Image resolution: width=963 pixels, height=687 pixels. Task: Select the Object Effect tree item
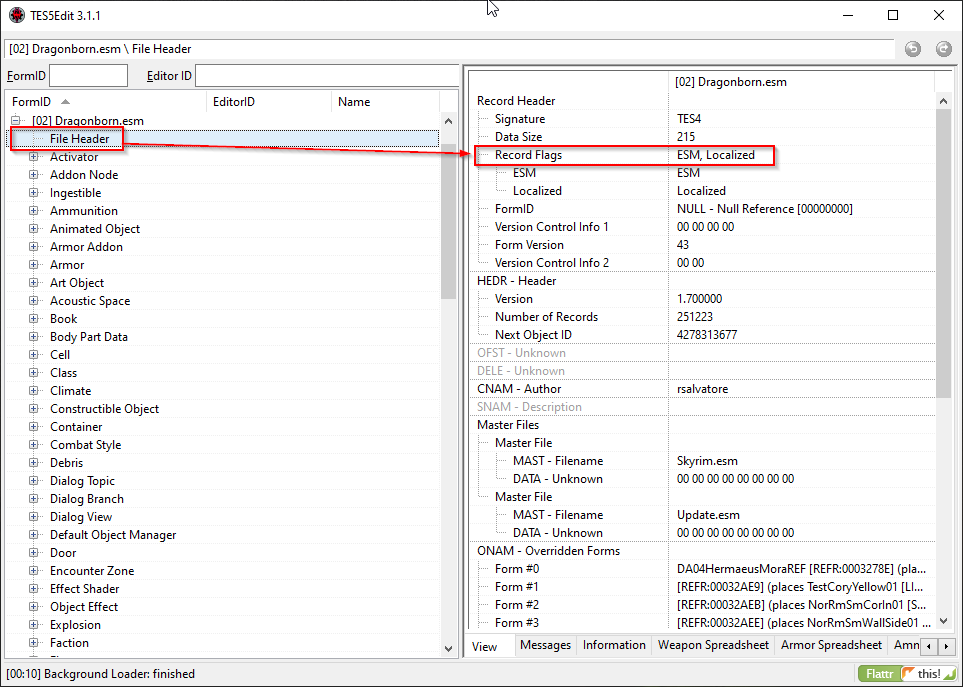point(84,607)
